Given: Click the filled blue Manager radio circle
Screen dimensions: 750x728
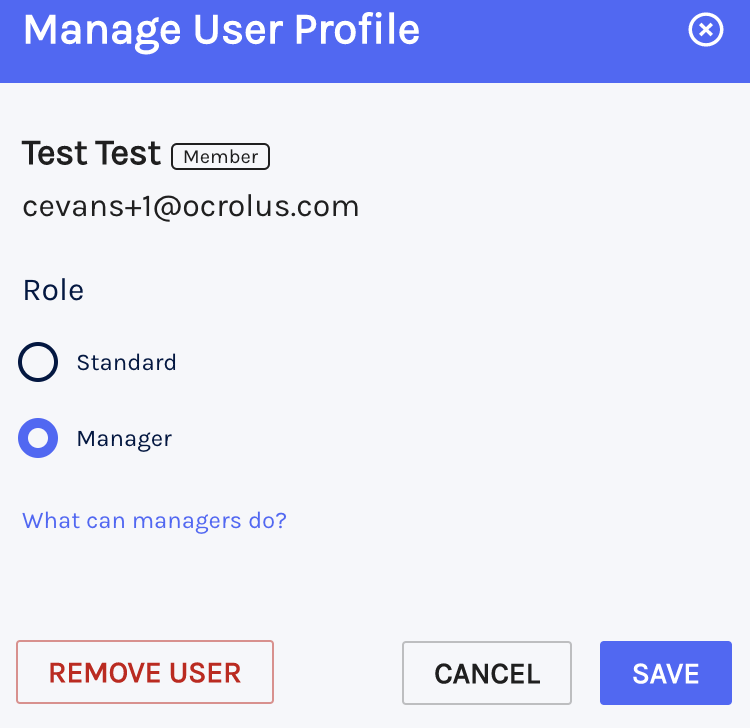Looking at the screenshot, I should [38, 438].
